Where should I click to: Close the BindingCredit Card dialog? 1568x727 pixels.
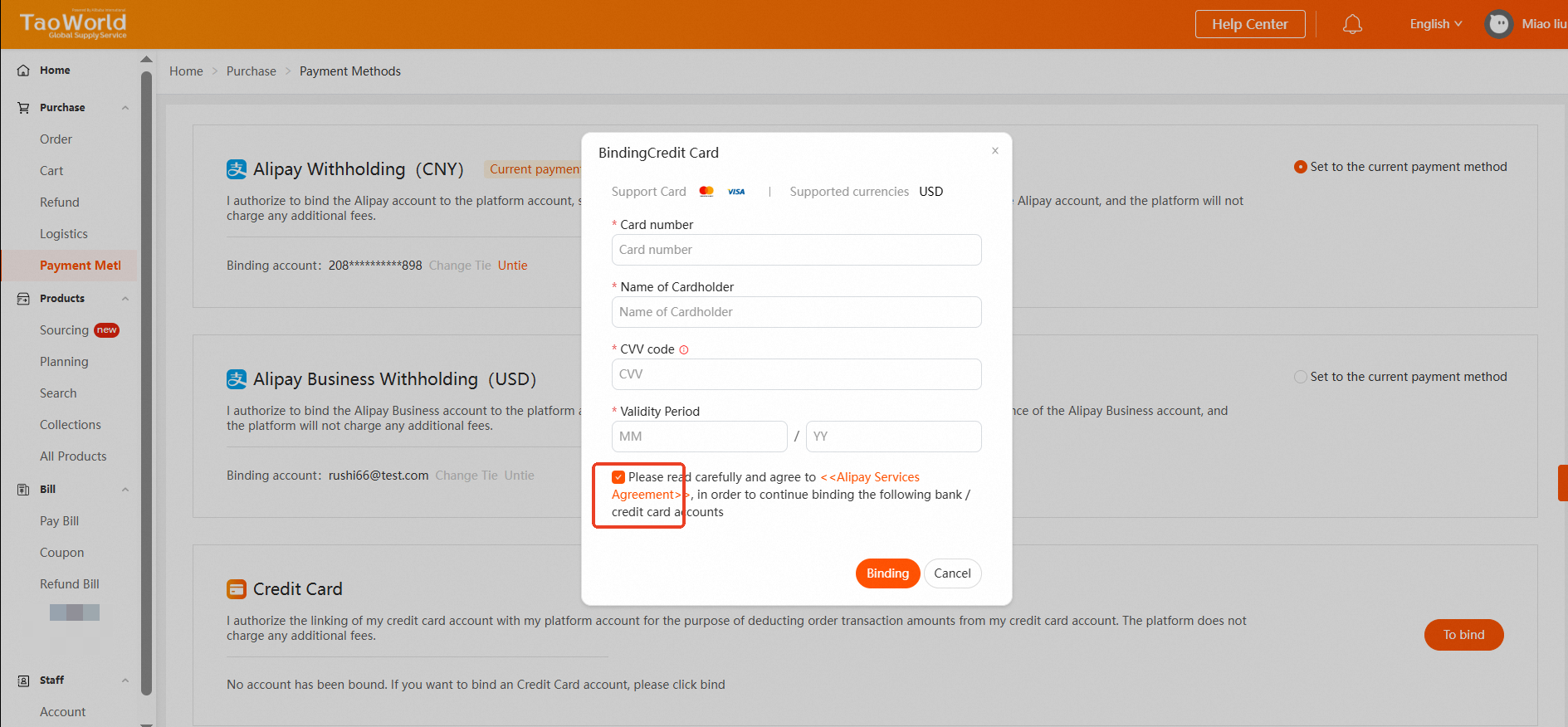pos(994,150)
